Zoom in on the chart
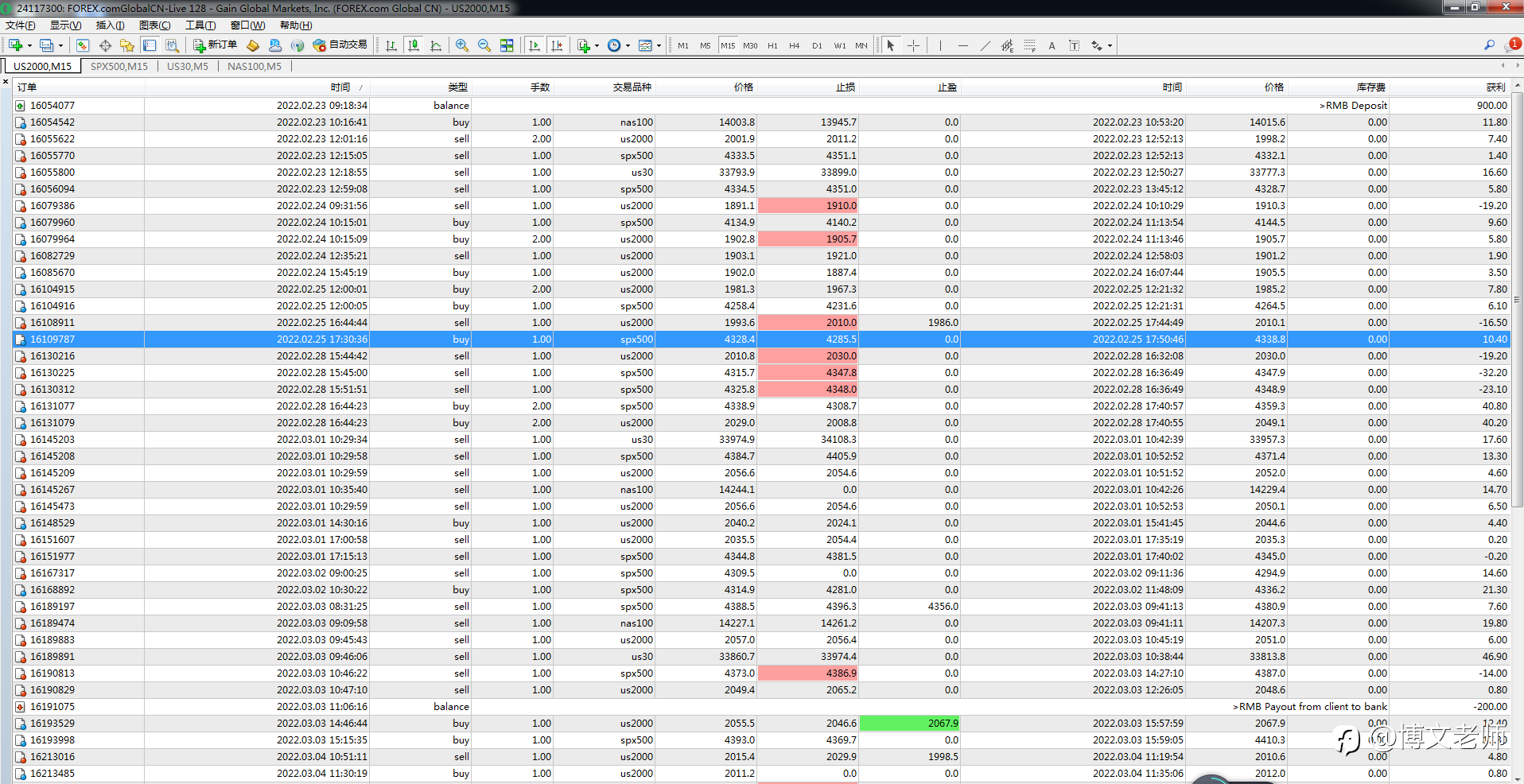 [461, 45]
